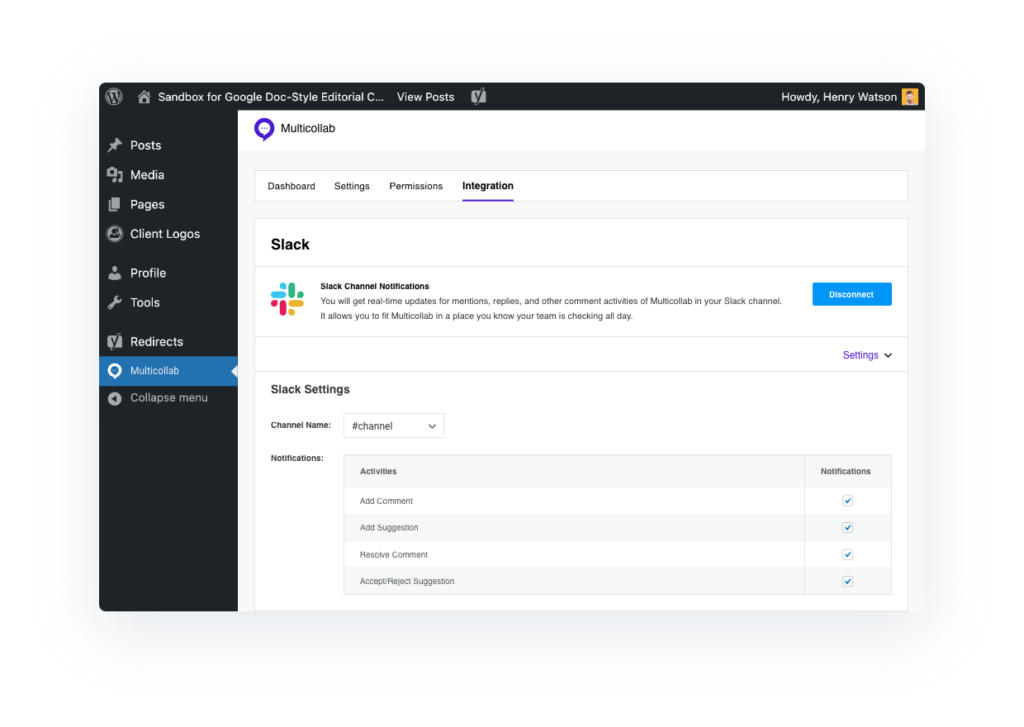Click the Notifications column header

pos(846,472)
